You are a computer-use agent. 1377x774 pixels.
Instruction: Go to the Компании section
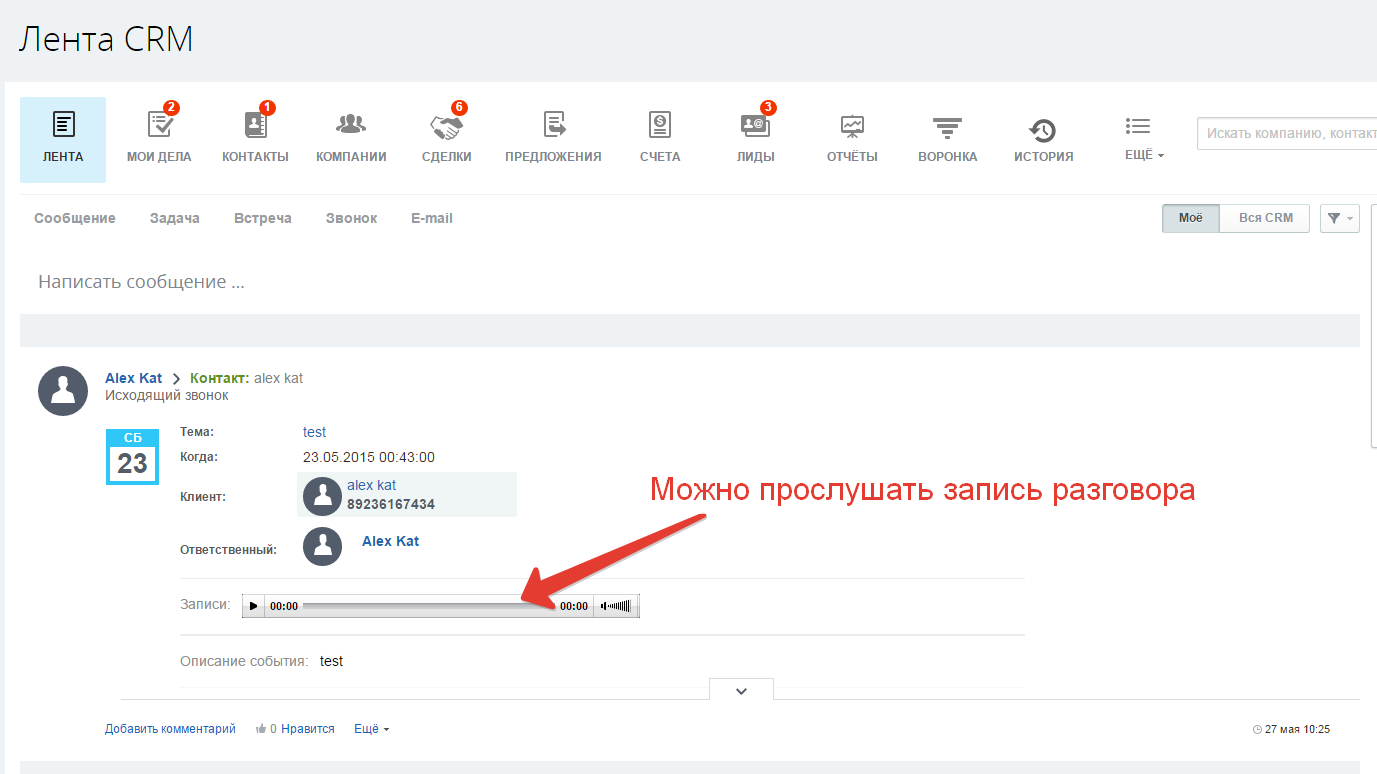coord(351,125)
